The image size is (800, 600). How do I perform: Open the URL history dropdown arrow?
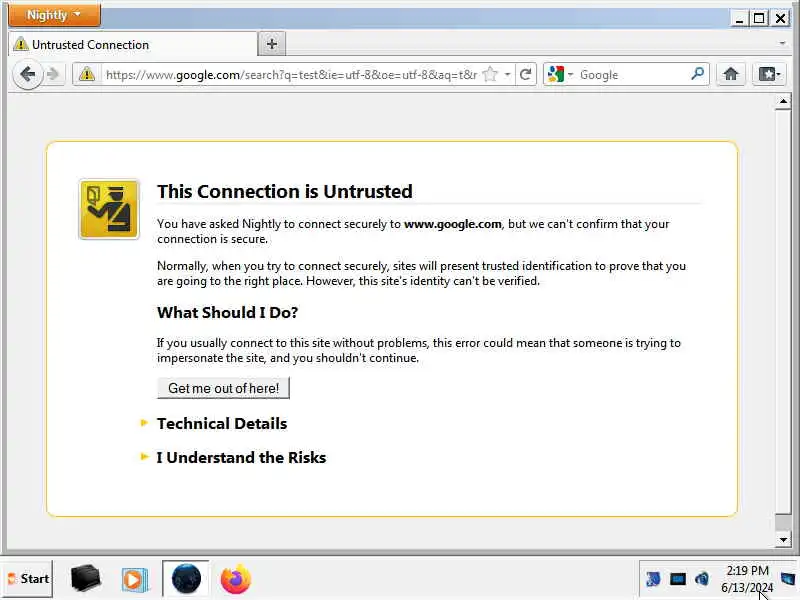[507, 74]
